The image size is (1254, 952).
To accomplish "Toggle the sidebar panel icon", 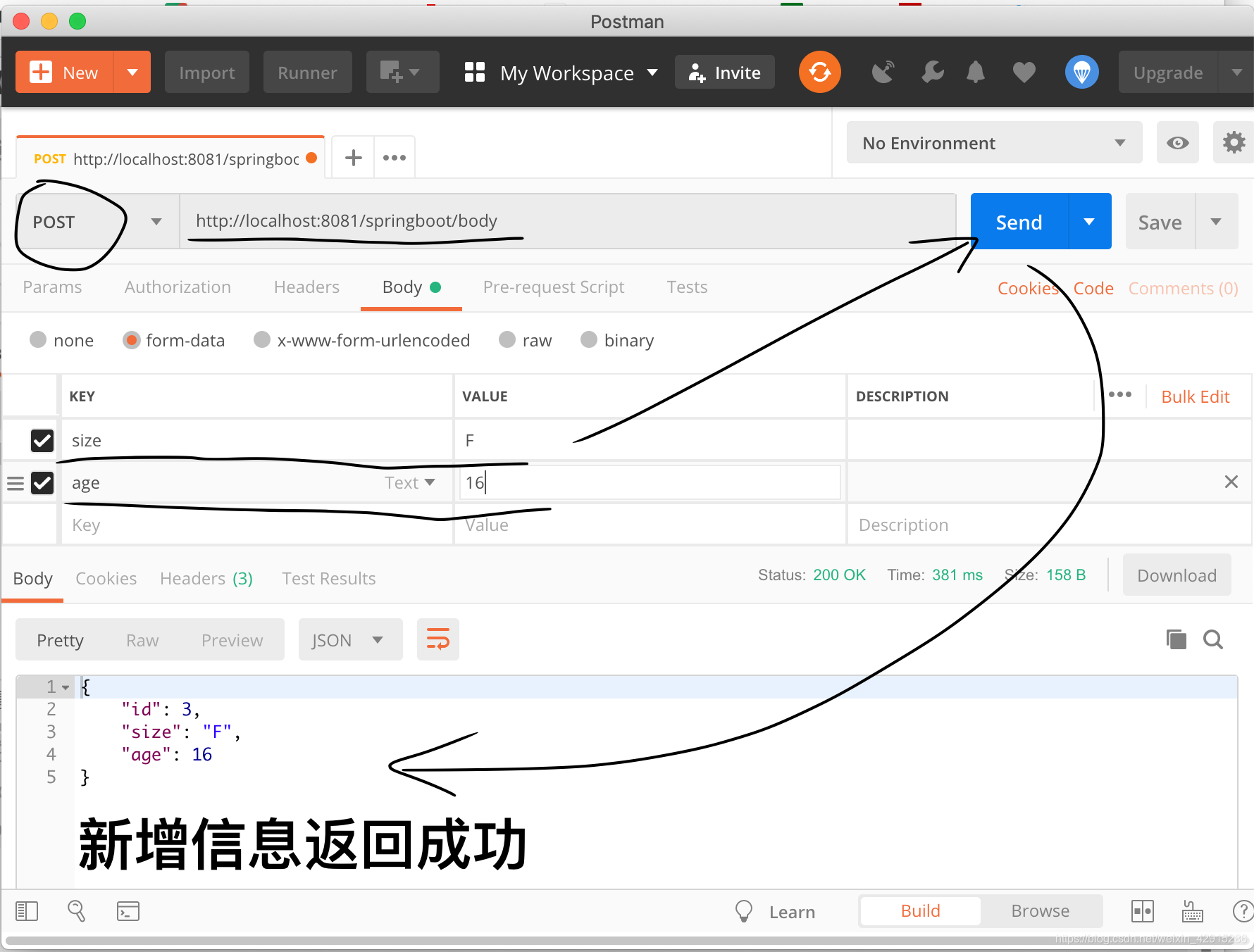I will point(27,911).
